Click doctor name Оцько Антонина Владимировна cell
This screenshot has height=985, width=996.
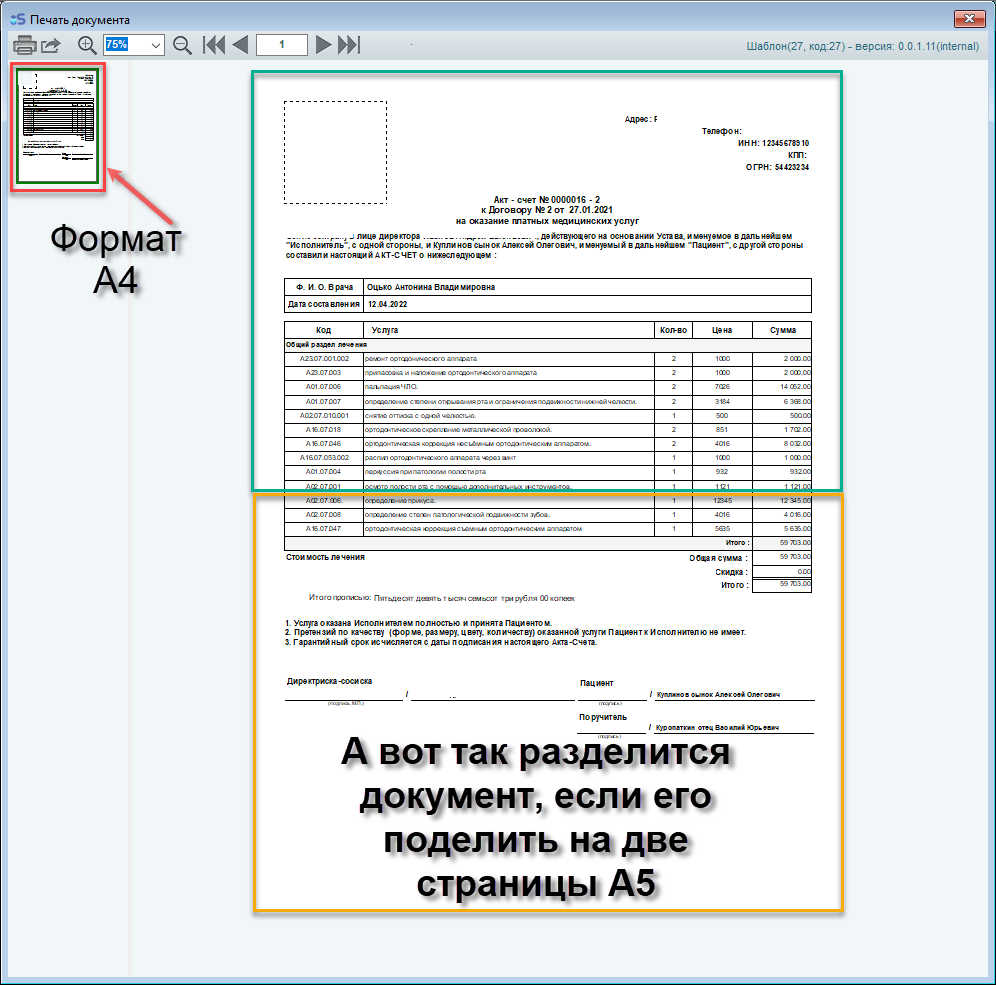point(431,287)
